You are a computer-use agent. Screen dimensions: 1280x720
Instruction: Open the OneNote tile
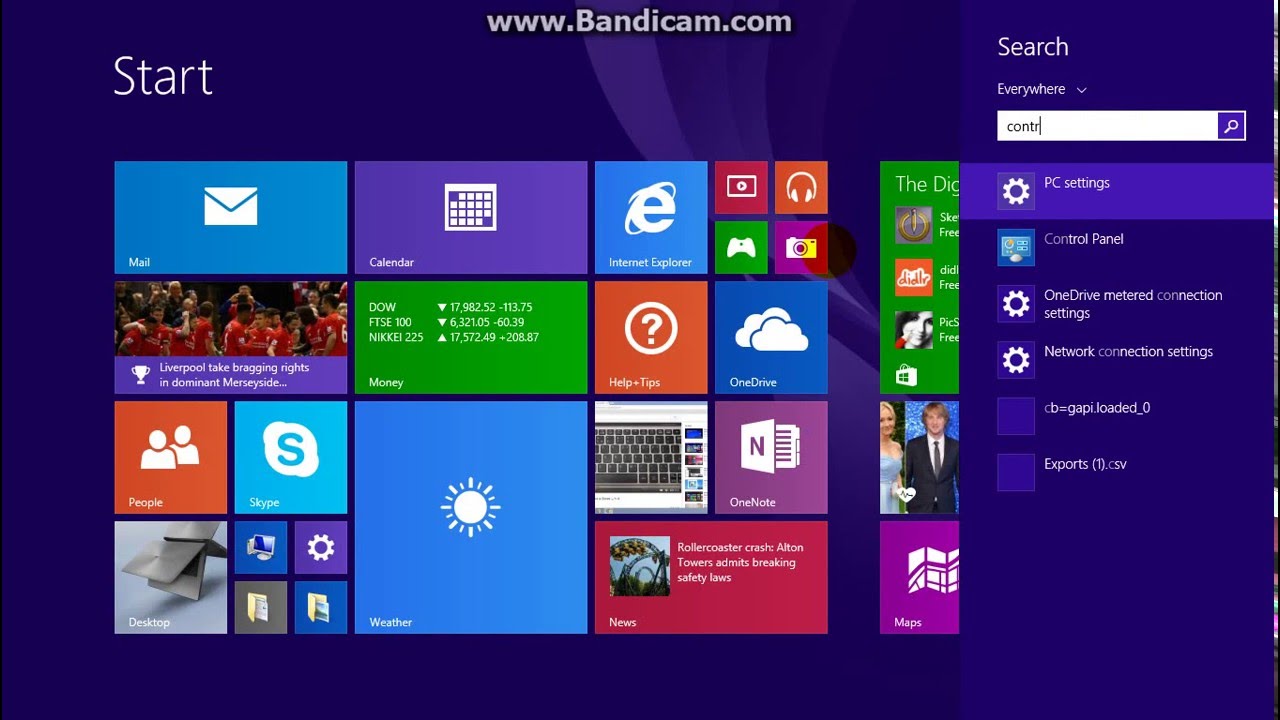(771, 457)
